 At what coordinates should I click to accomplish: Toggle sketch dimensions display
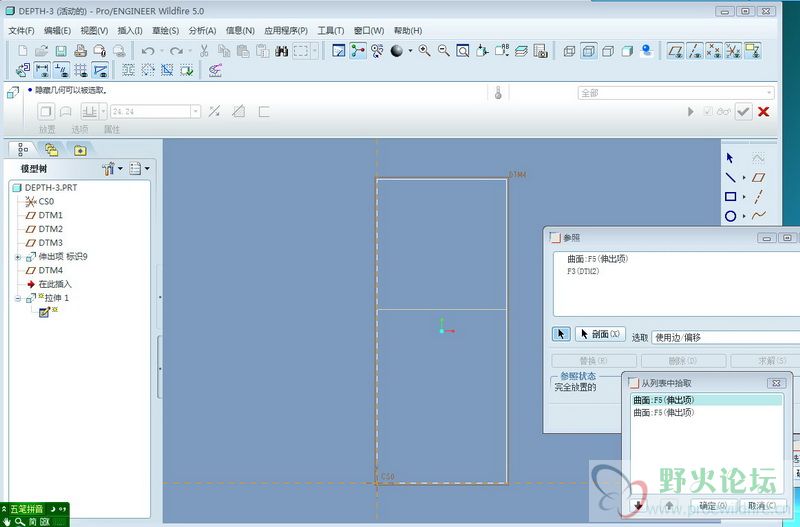point(42,70)
